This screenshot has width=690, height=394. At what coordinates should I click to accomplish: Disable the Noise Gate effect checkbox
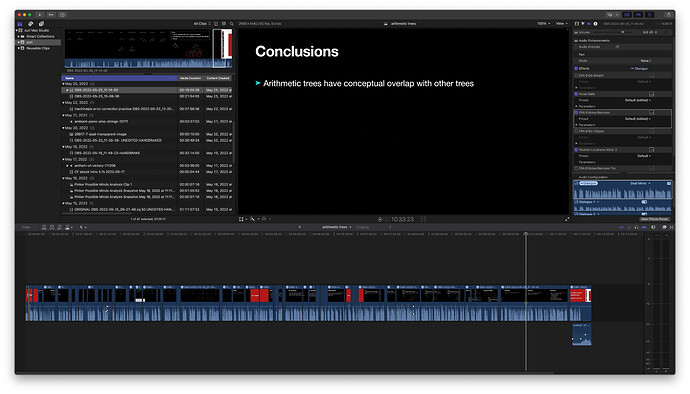click(x=576, y=94)
